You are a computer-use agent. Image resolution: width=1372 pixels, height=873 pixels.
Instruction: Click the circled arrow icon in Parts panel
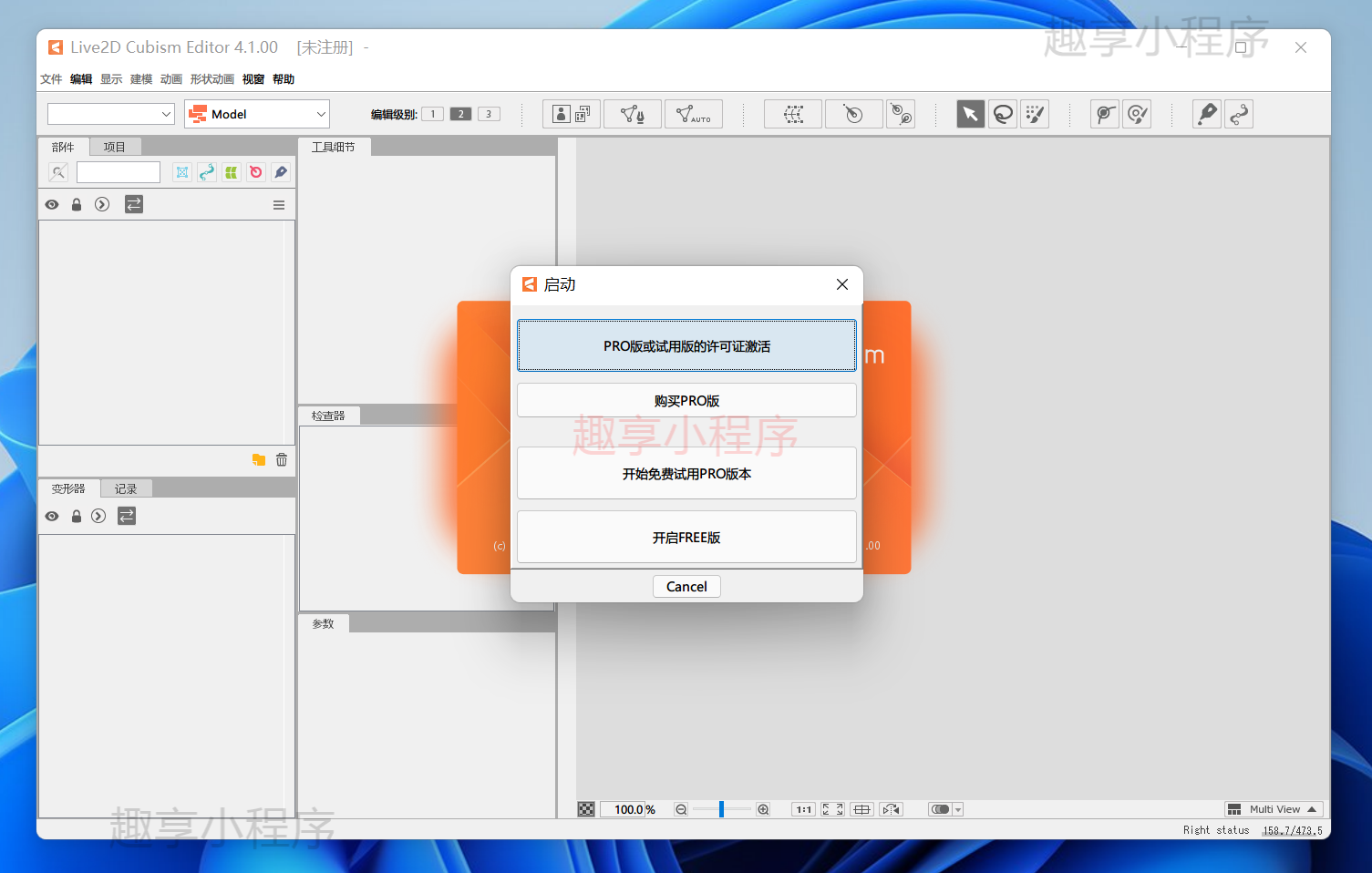pyautogui.click(x=102, y=205)
